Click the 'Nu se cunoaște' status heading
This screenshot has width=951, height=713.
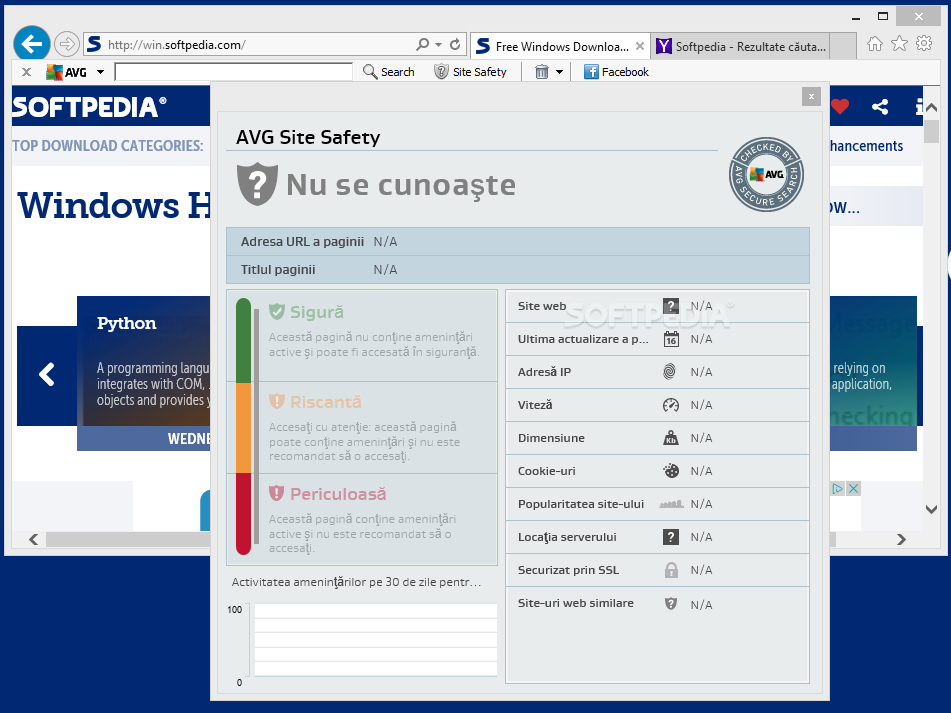[x=401, y=185]
